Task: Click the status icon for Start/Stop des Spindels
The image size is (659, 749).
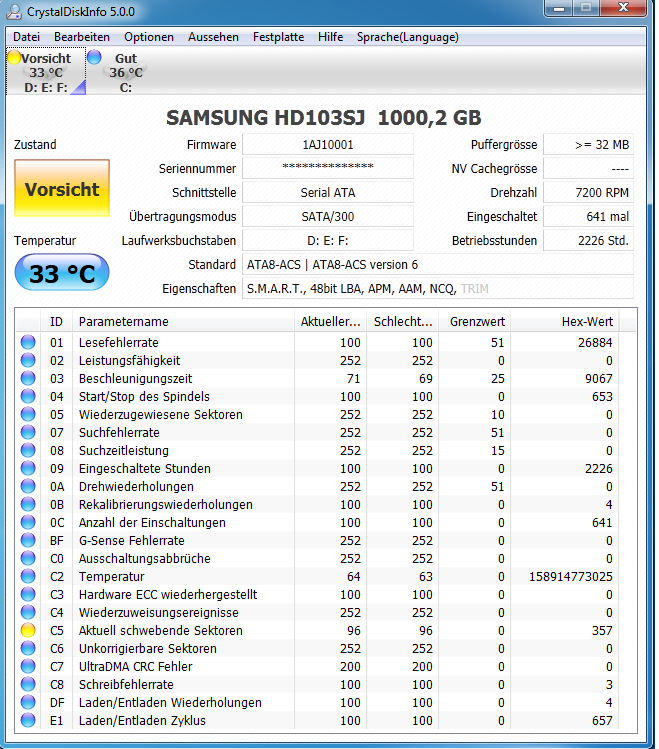Action: click(28, 396)
